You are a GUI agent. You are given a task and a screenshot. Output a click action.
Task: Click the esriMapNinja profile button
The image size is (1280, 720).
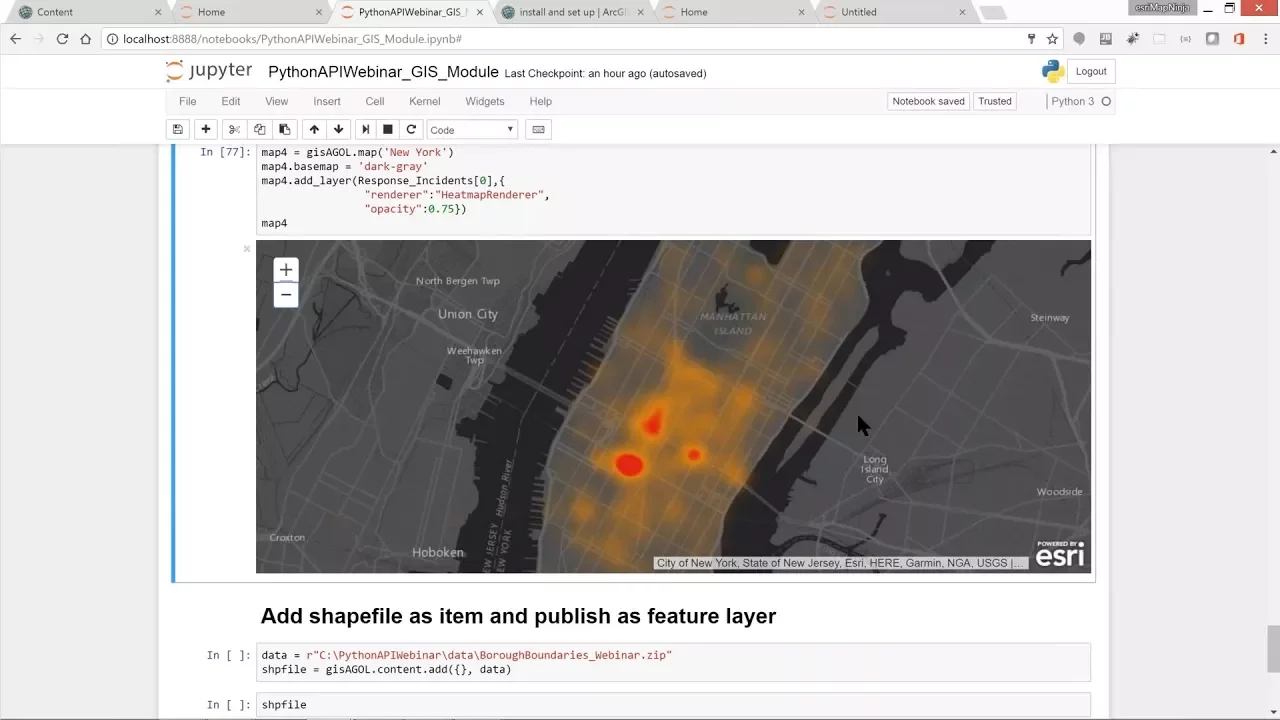coord(1162,7)
